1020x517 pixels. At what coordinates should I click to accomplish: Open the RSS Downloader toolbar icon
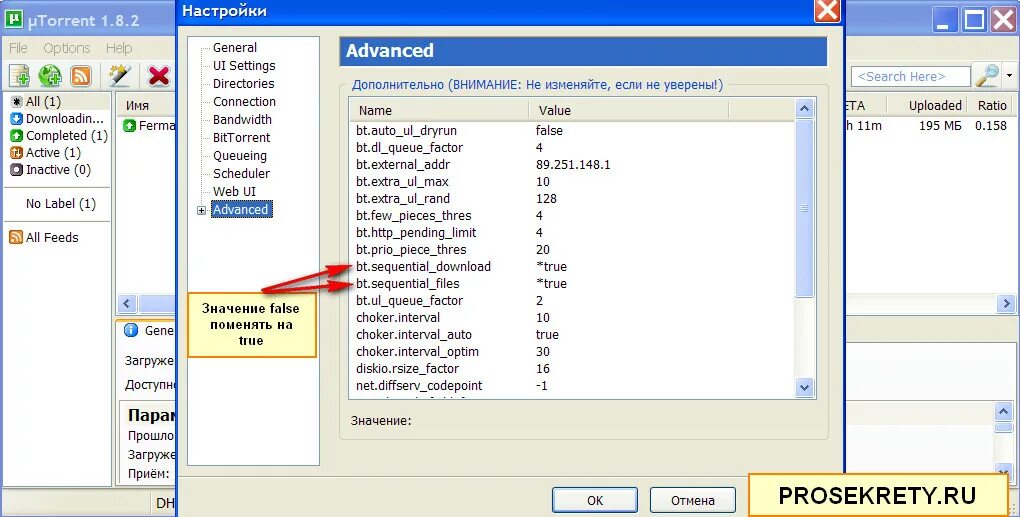point(81,76)
